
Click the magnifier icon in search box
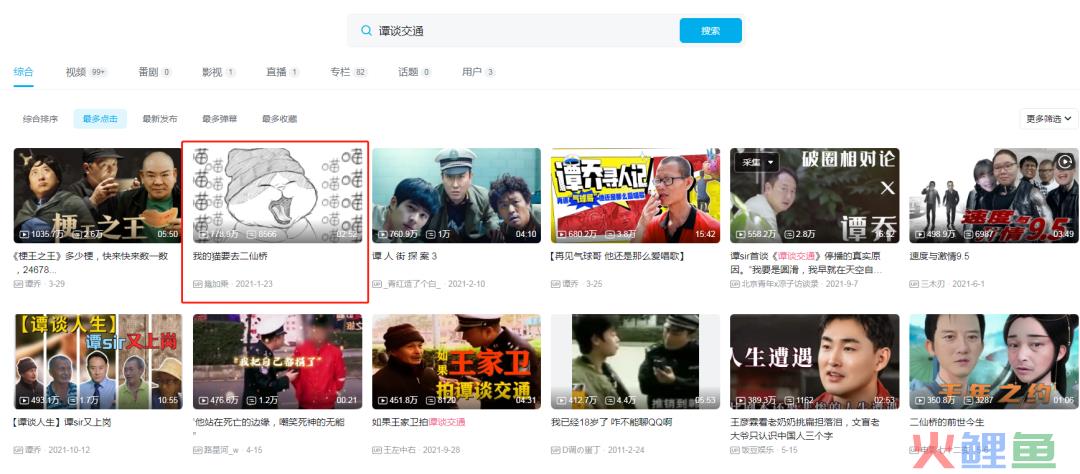tap(366, 30)
